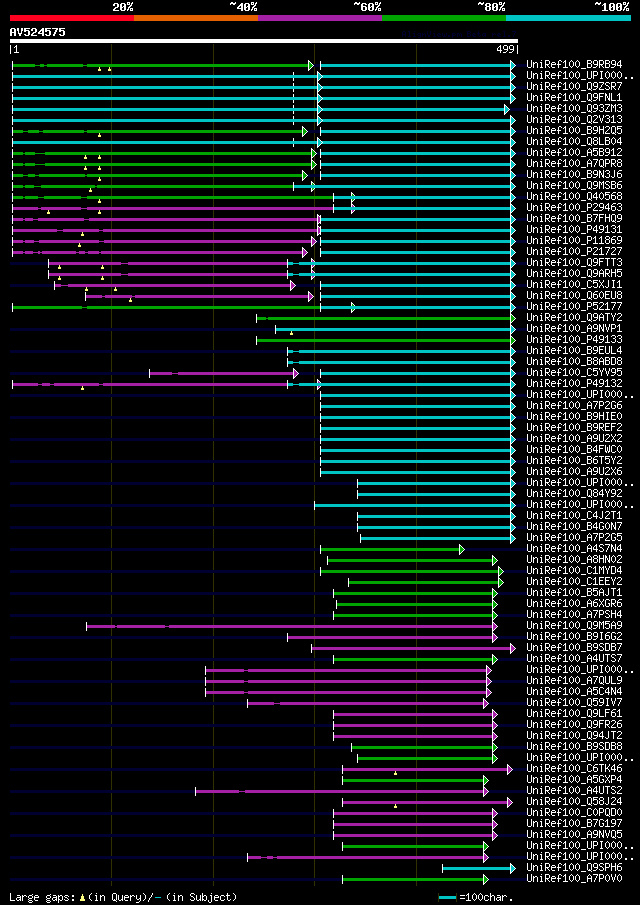Pick the UniRef100_B5AJT1 label
Image resolution: width=640 pixels, height=905 pixels.
point(574,593)
